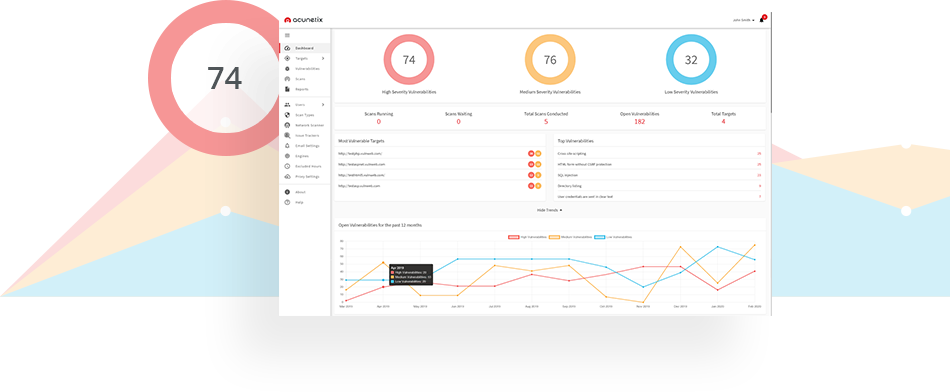The image size is (950, 392).
Task: Click red severity badge for testaspnet.vulnweb.com
Action: point(531,164)
